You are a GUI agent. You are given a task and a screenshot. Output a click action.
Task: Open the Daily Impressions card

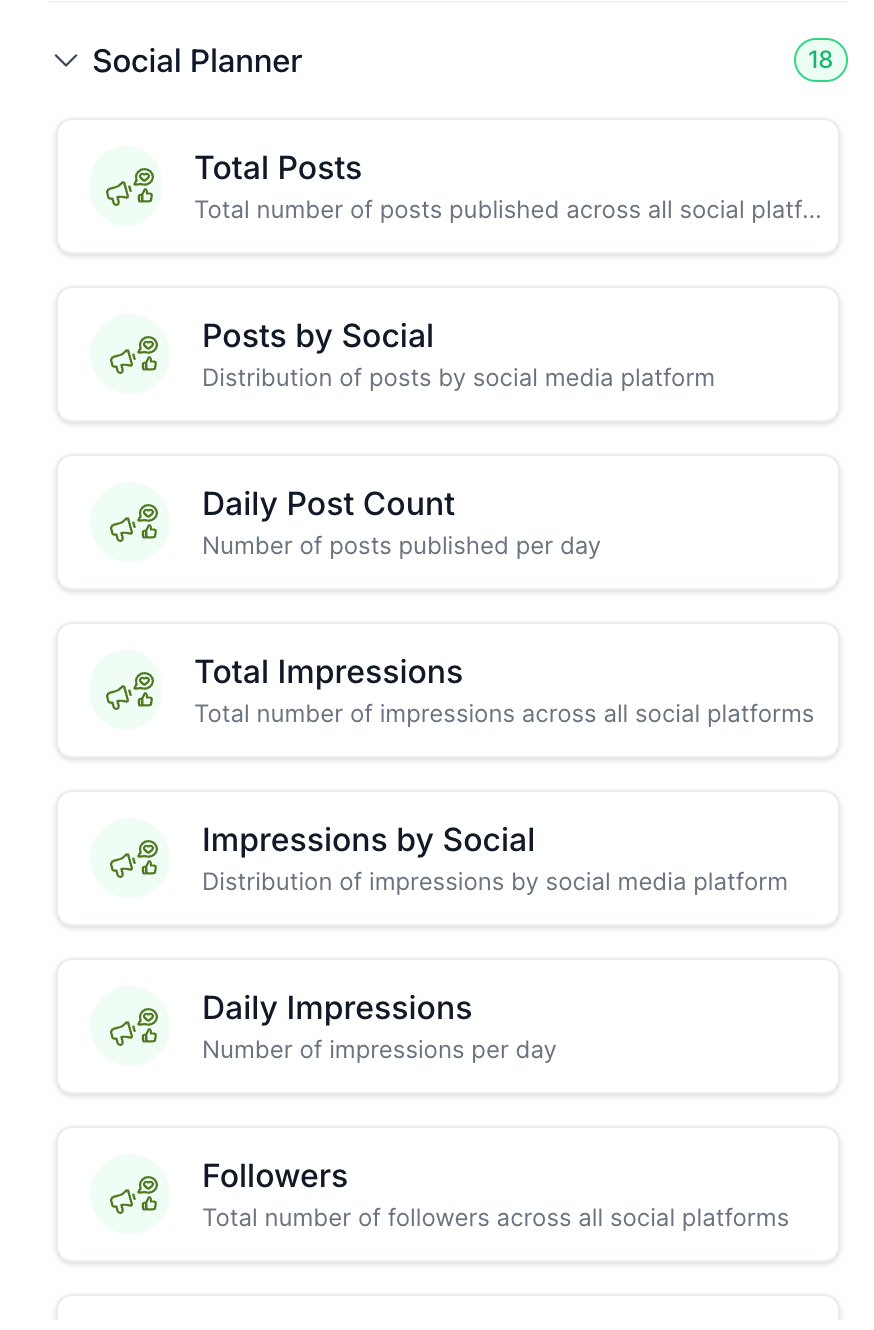coord(448,1026)
